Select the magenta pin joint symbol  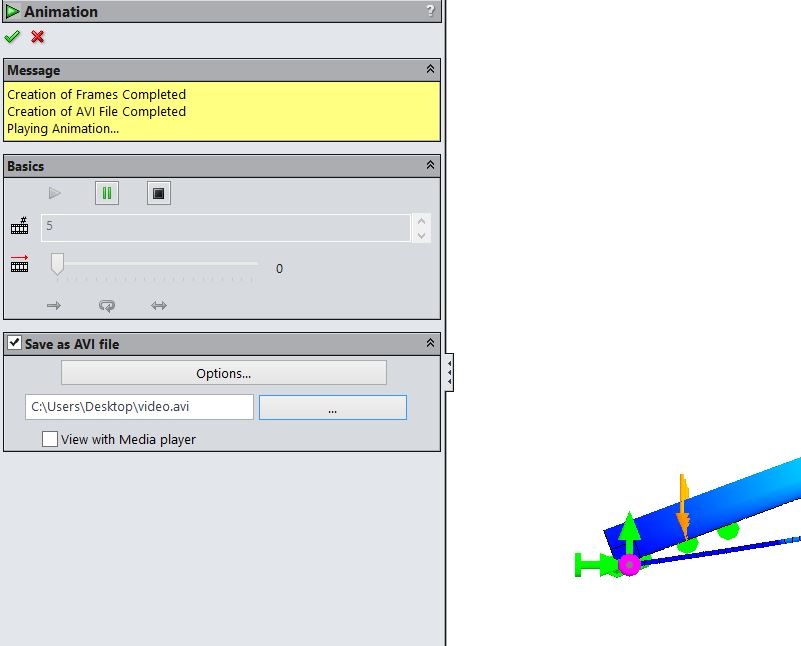pos(629,565)
